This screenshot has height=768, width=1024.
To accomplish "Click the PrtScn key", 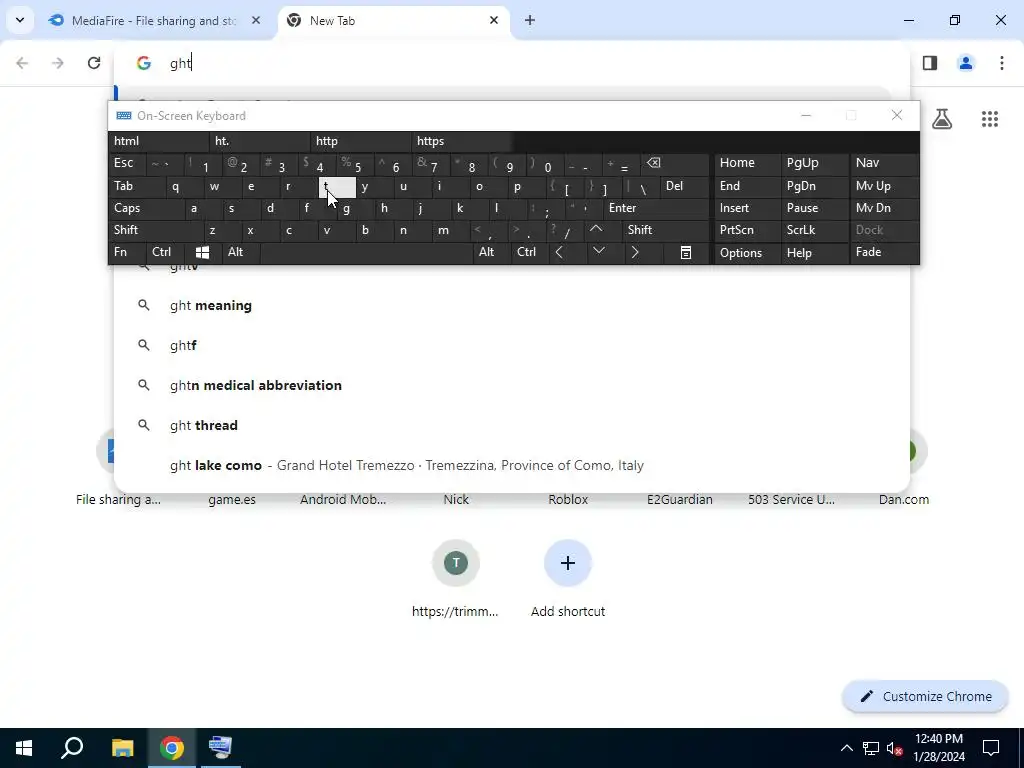I will coord(747,230).
